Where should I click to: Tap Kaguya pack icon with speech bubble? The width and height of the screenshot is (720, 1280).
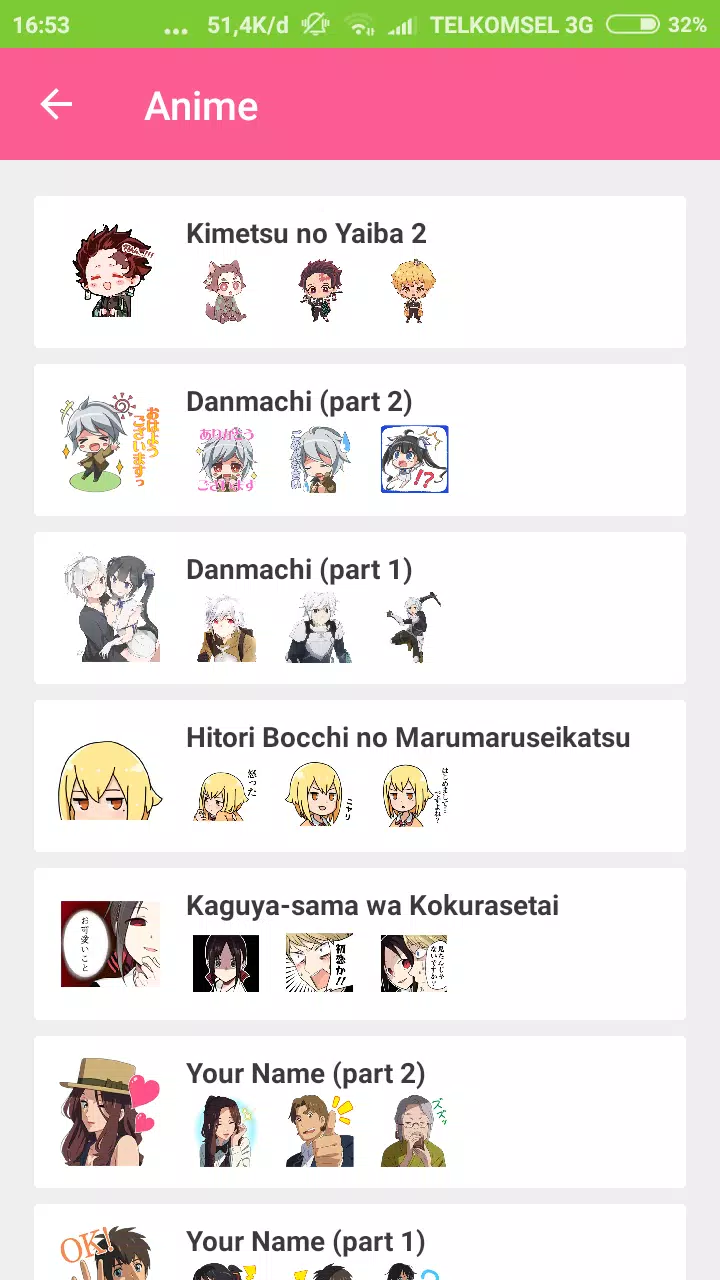click(110, 944)
